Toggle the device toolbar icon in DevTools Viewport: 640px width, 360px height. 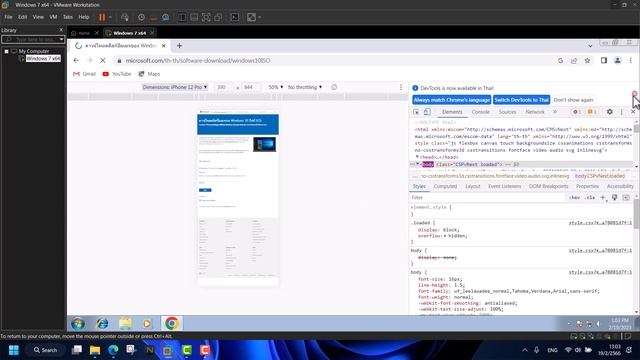tap(427, 112)
